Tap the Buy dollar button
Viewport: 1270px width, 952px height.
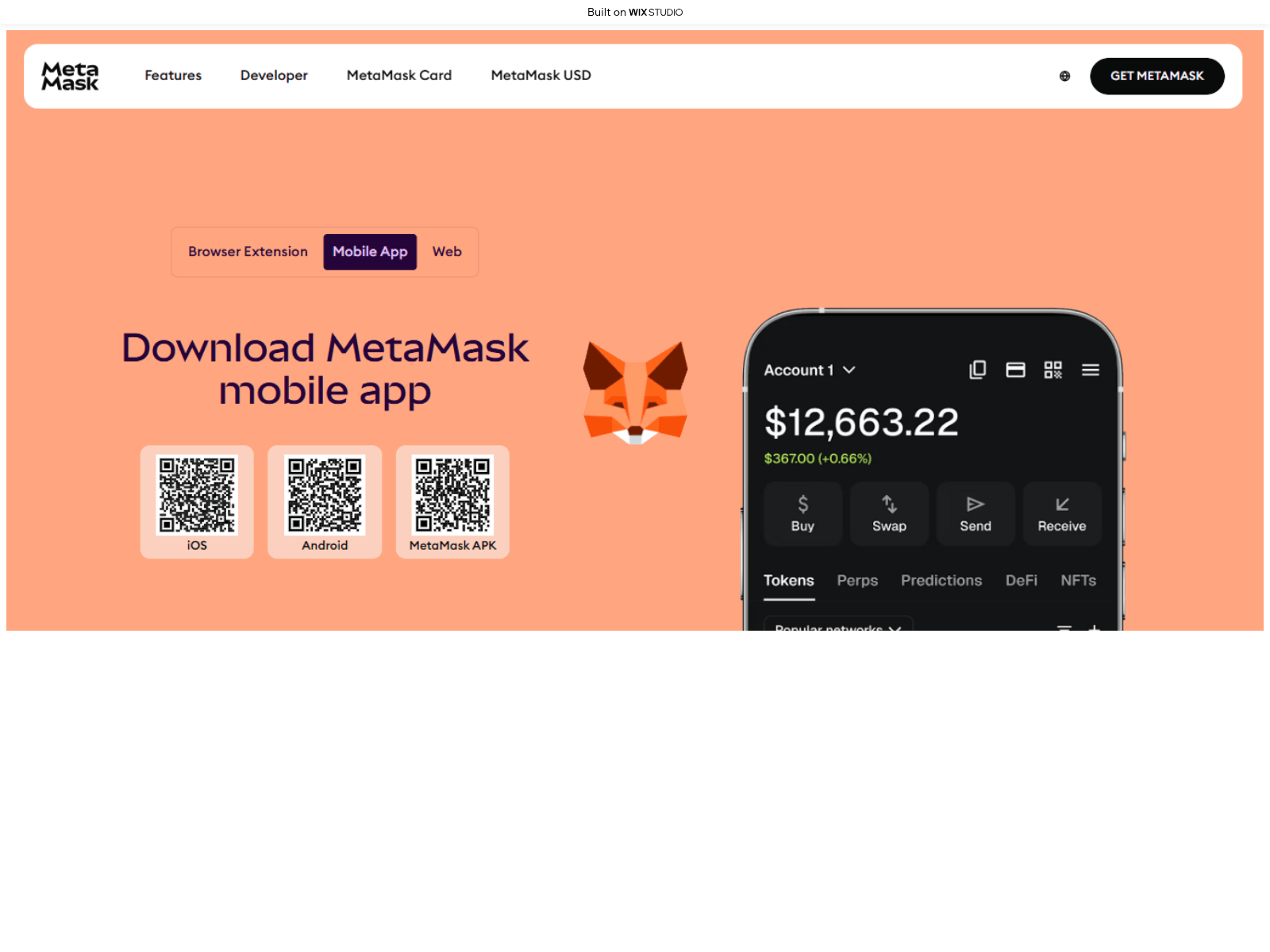[802, 513]
